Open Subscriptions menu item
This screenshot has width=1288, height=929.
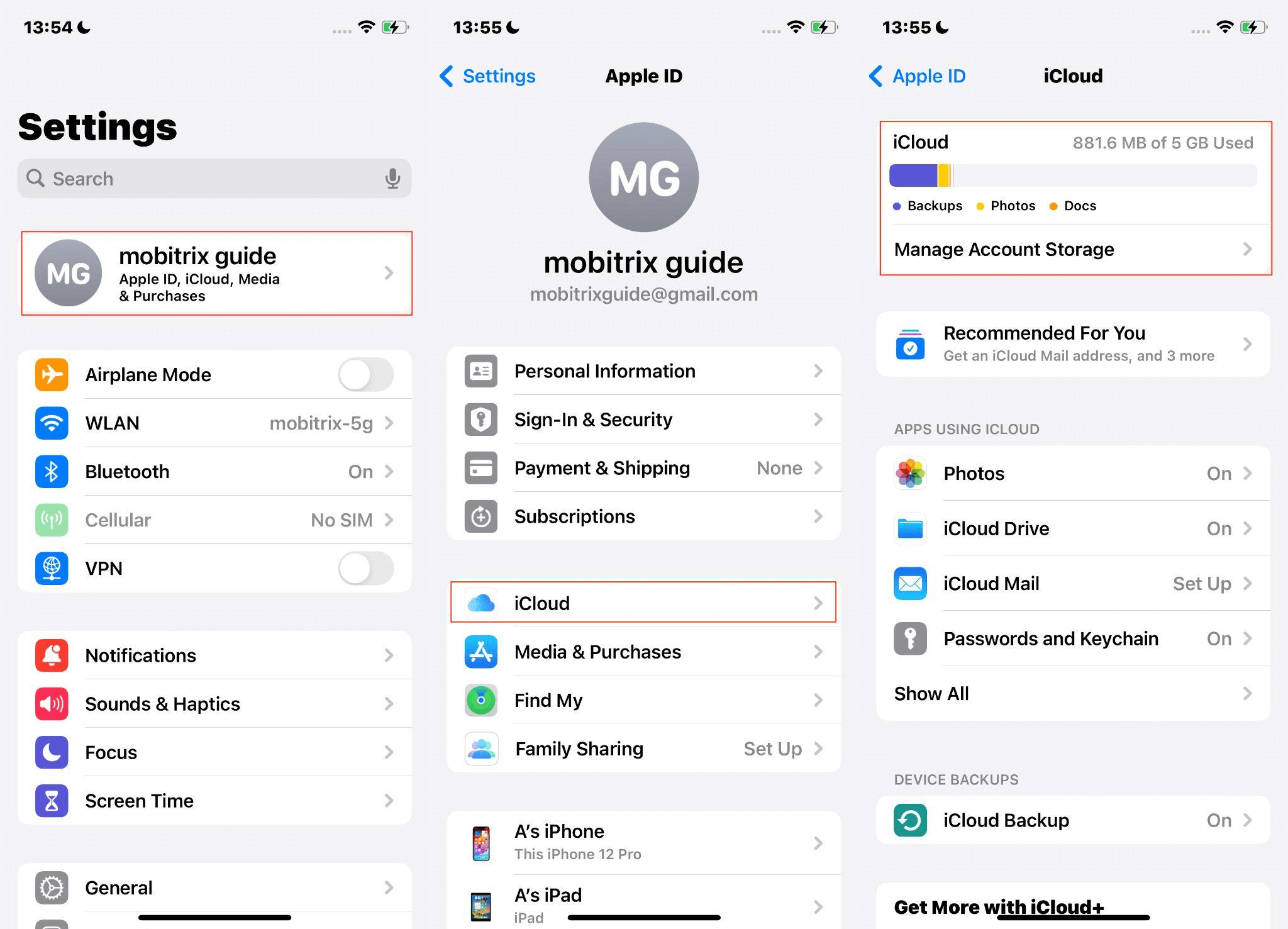coord(644,516)
